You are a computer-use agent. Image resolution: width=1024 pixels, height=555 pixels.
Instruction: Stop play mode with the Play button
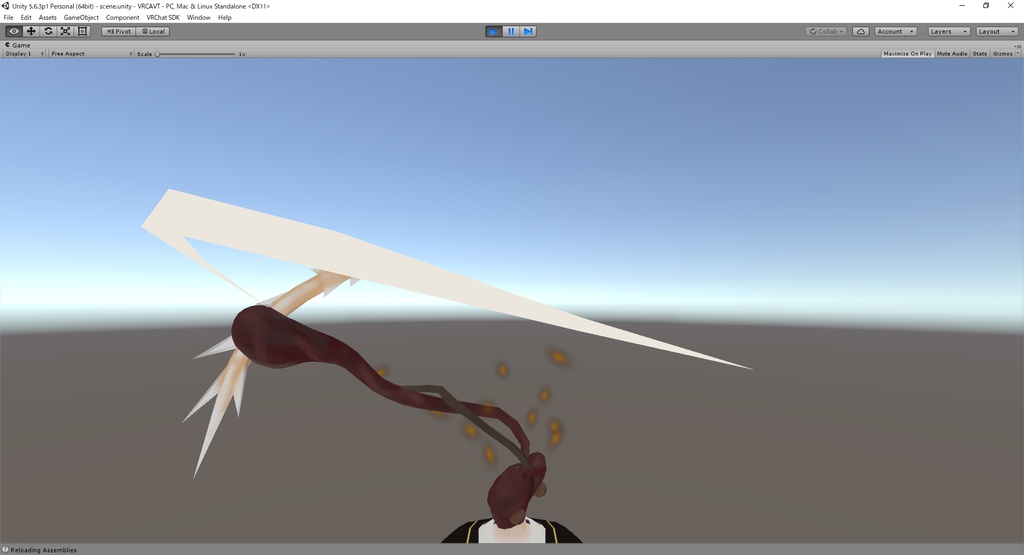pos(494,31)
